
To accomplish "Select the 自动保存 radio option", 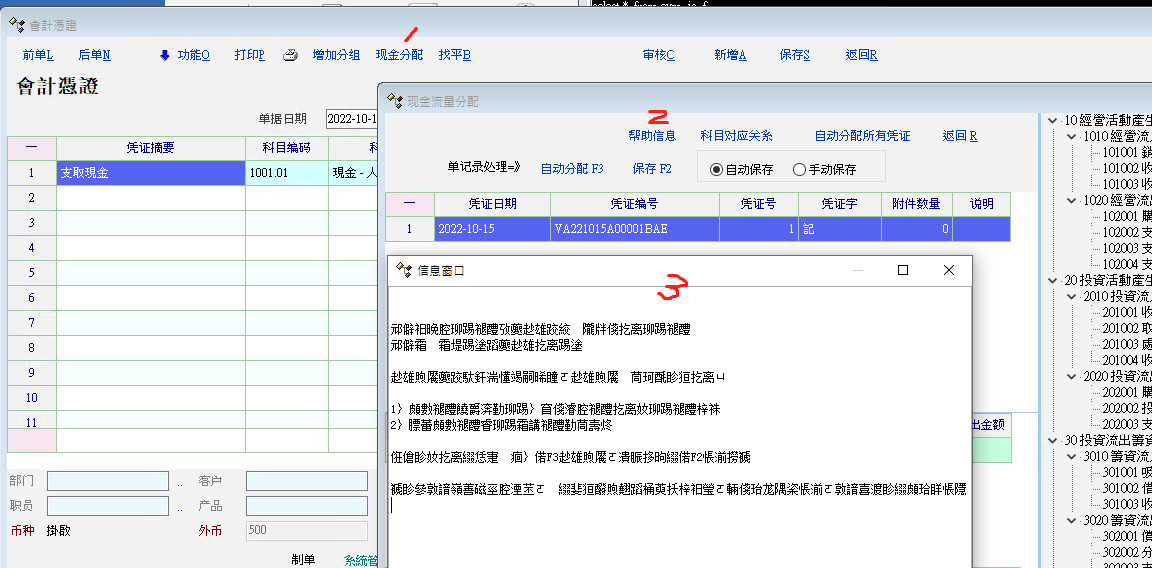I will [x=716, y=170].
